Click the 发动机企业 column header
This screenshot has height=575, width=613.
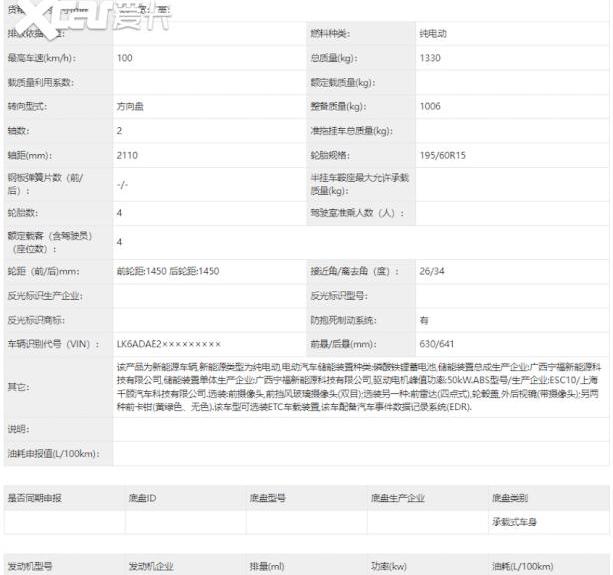point(151,566)
